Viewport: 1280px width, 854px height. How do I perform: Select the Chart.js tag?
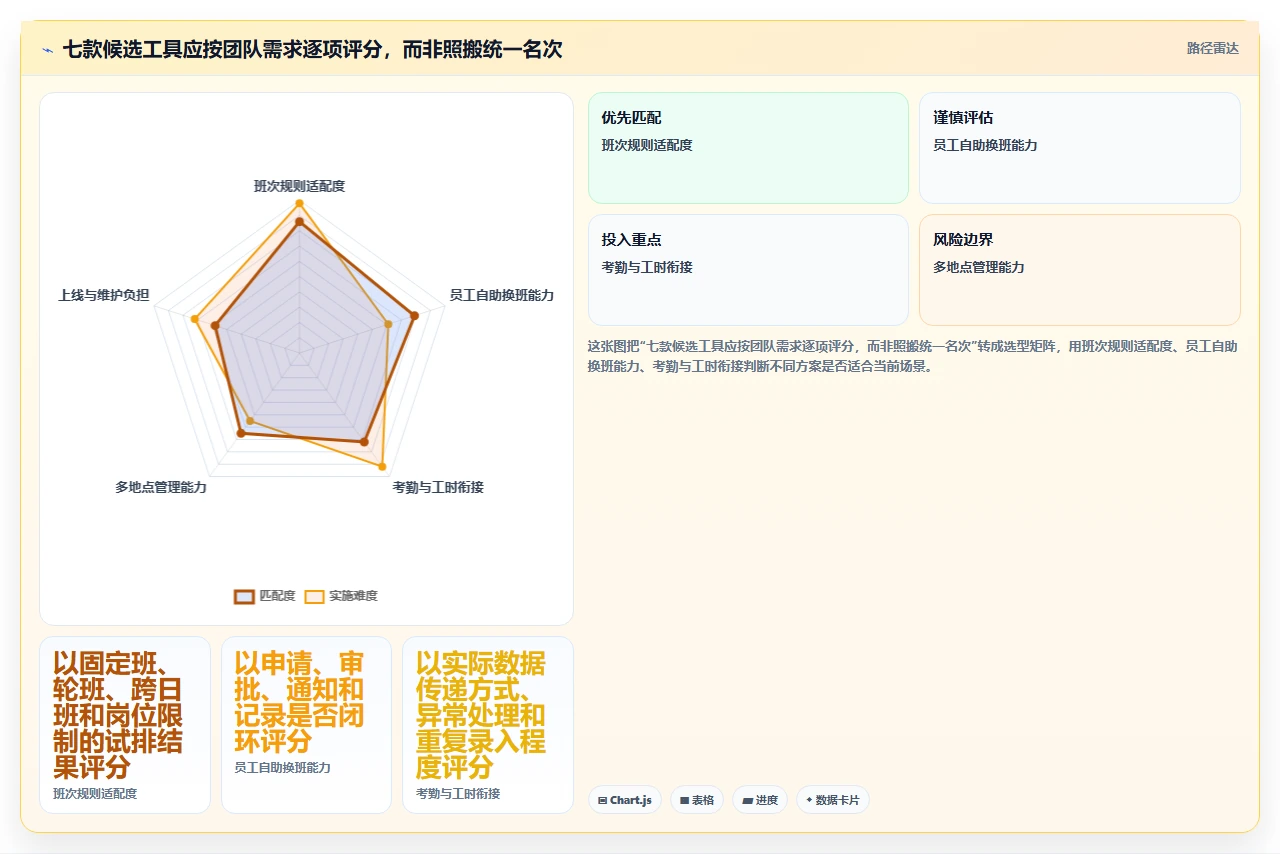click(x=625, y=800)
